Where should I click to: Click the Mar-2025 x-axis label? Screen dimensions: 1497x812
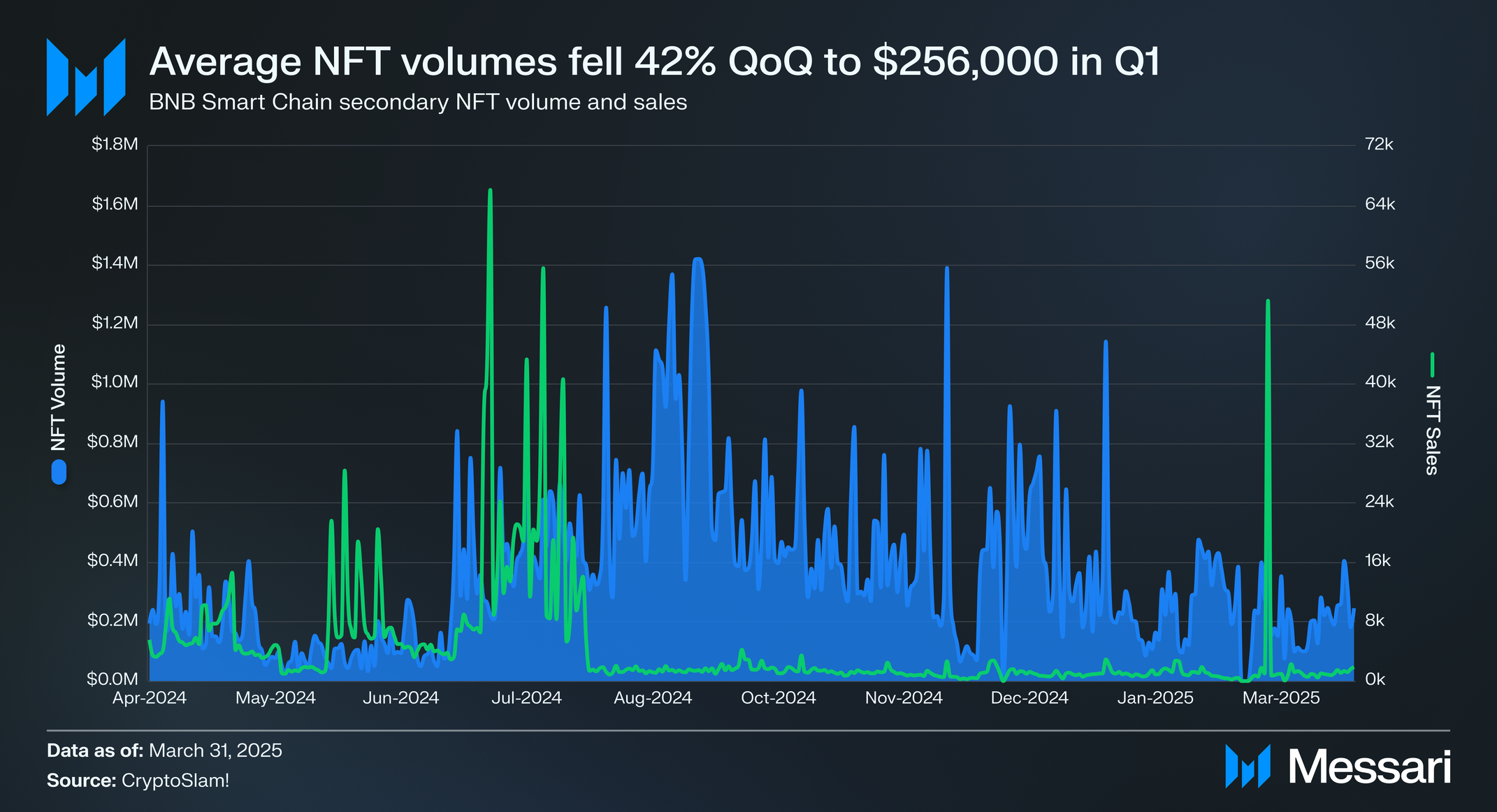[1280, 697]
